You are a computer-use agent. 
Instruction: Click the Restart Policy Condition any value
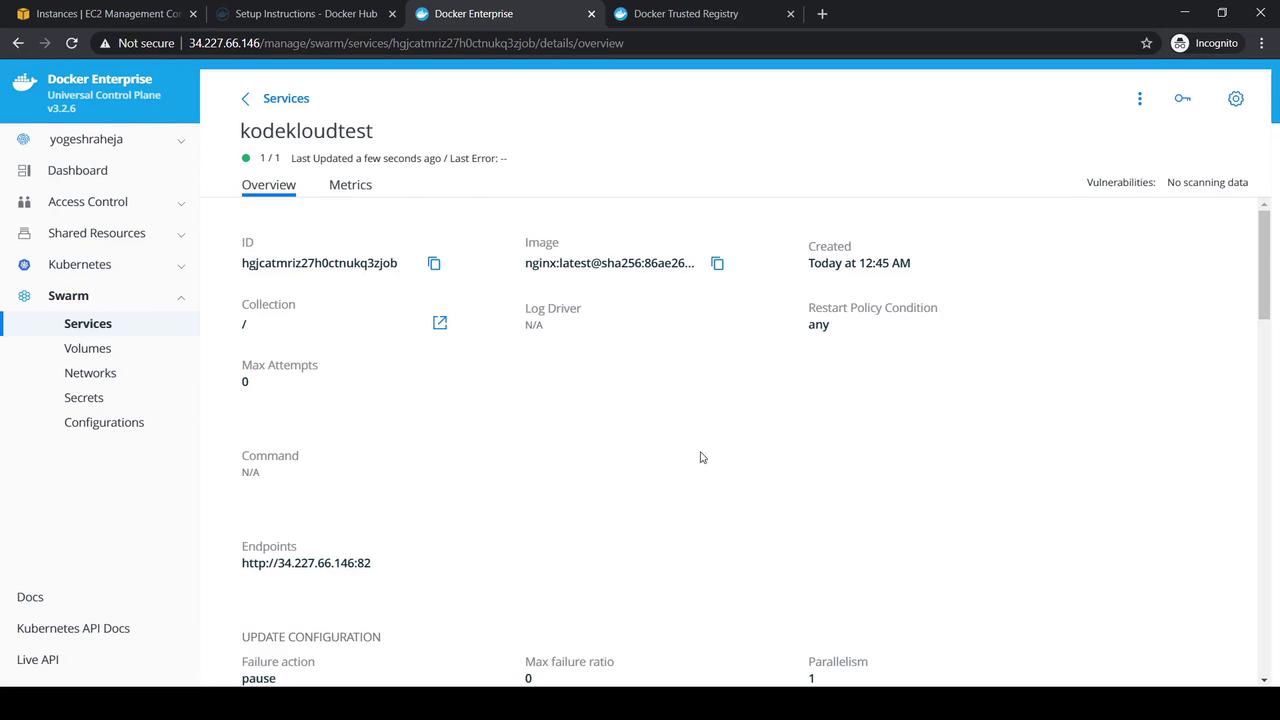pos(819,324)
